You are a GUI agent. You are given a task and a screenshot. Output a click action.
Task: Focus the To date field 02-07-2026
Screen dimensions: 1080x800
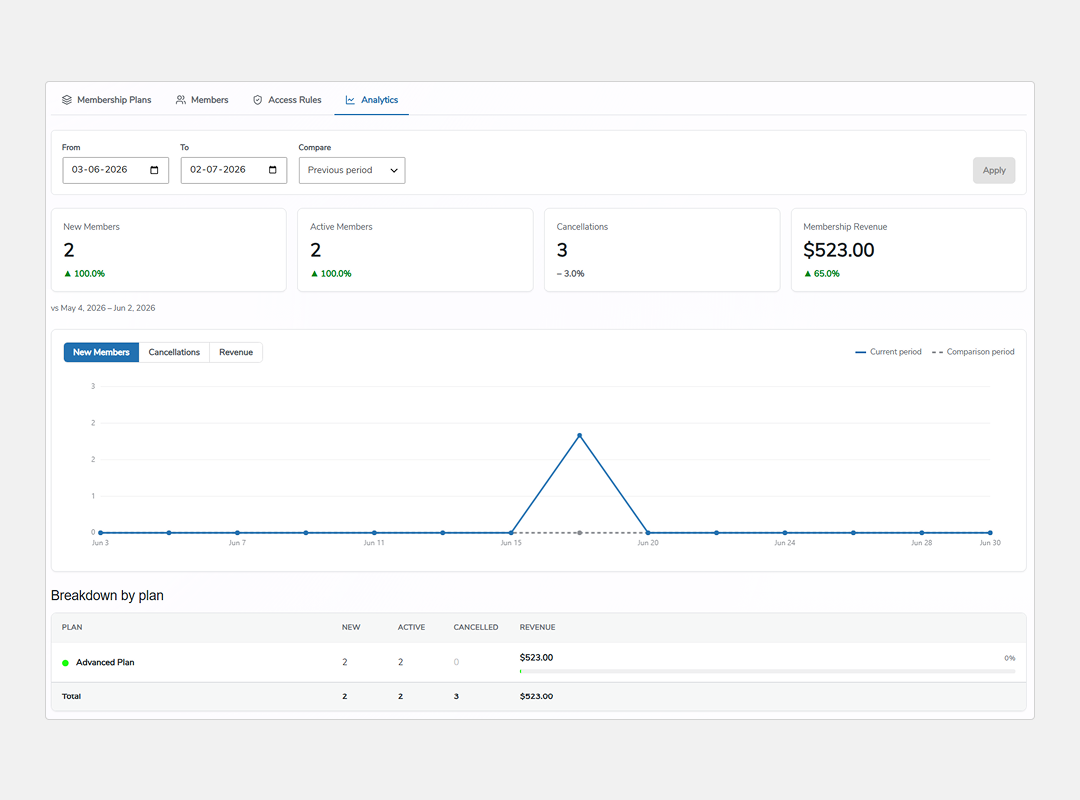233,170
